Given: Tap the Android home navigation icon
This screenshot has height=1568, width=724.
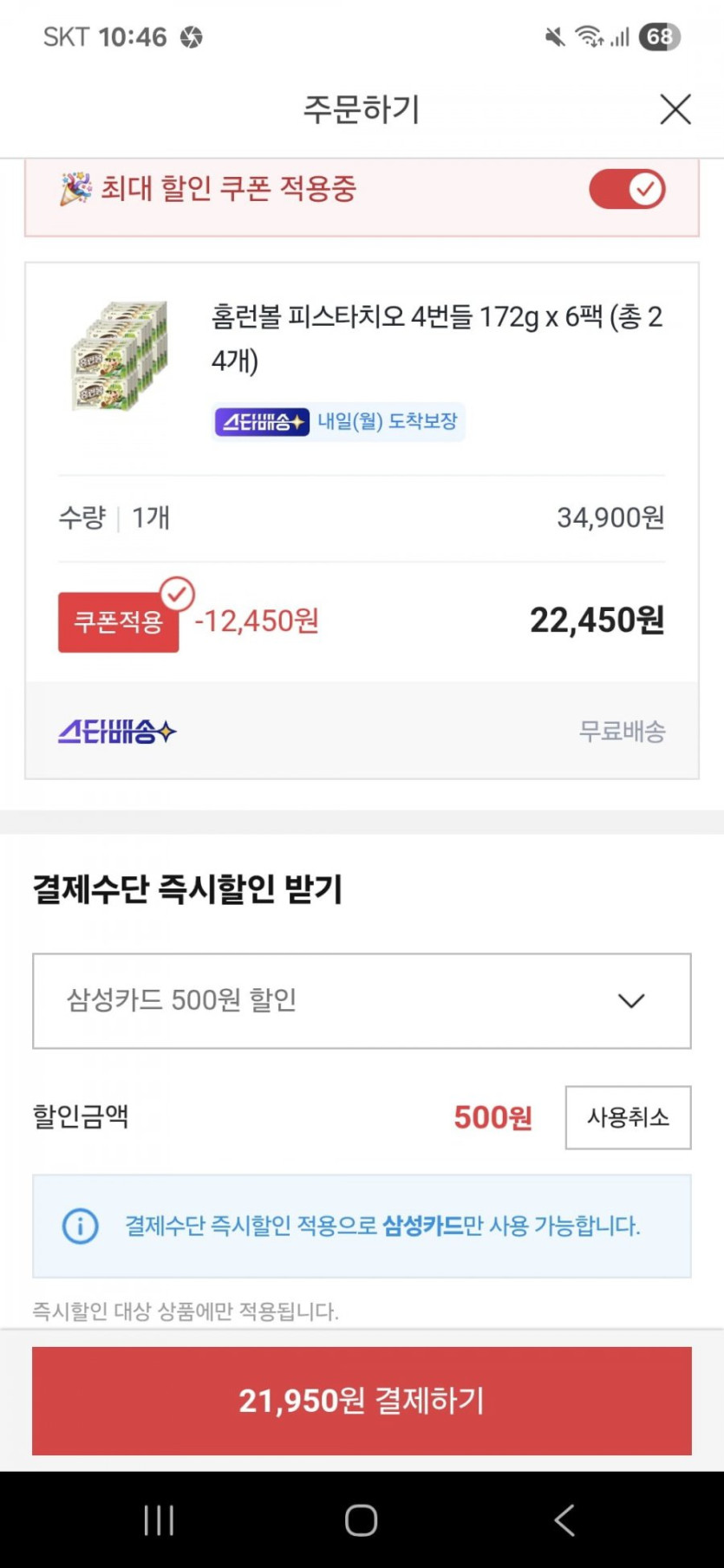Looking at the screenshot, I should [361, 1519].
